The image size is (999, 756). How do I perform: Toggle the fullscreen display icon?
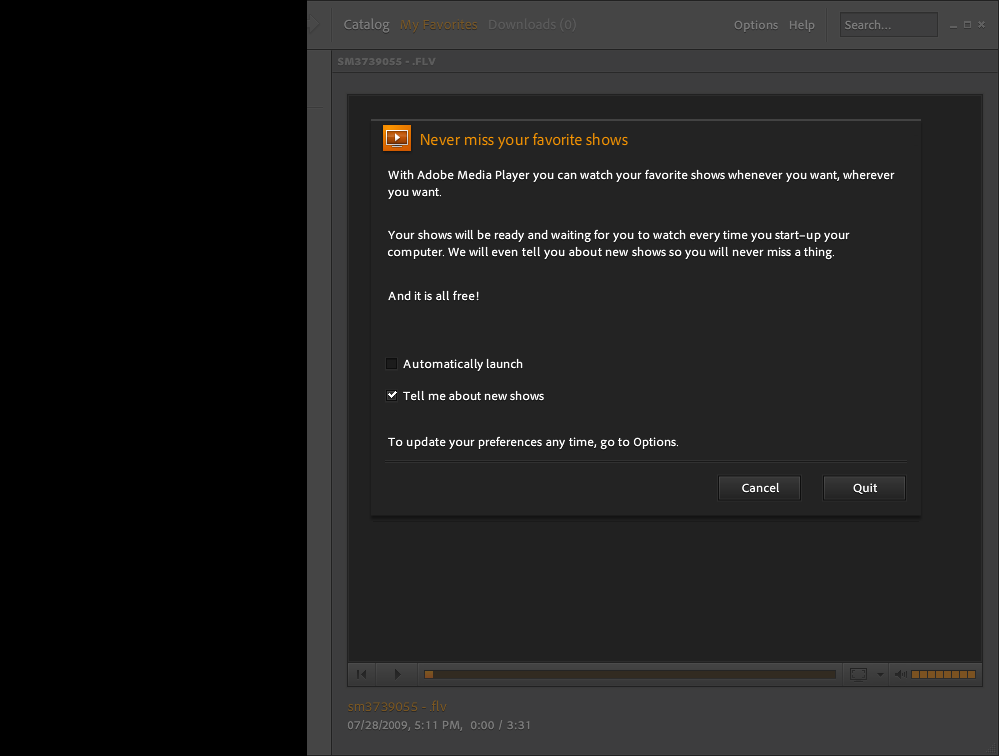pyautogui.click(x=858, y=674)
